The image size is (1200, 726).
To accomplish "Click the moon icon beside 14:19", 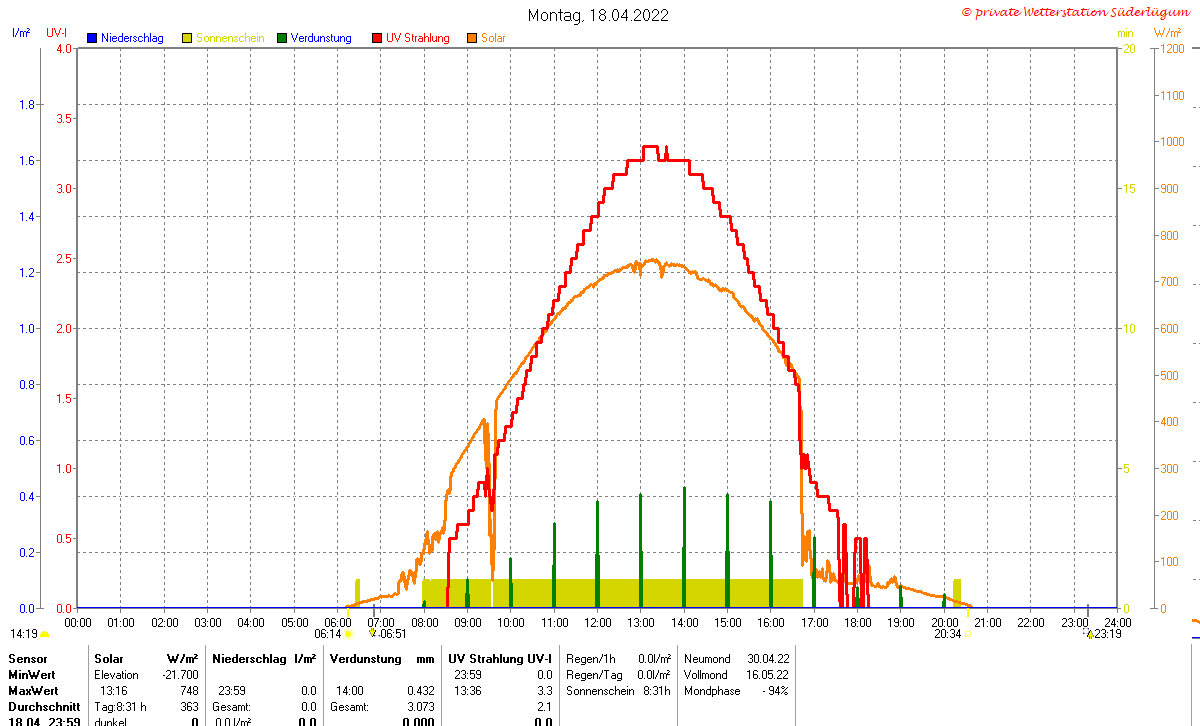I will tap(45, 634).
